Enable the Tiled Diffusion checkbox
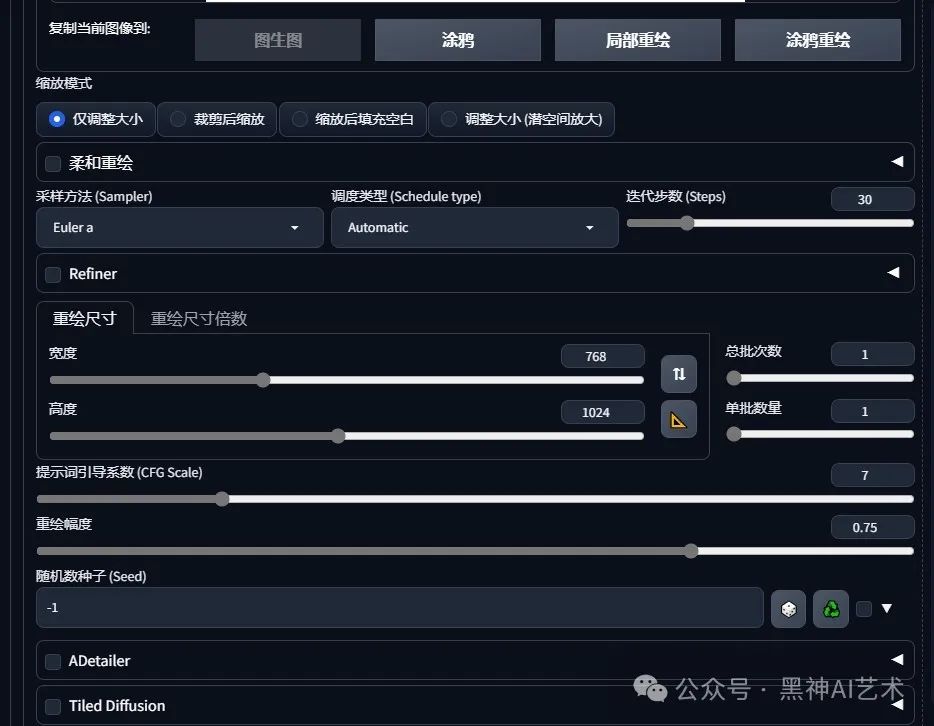 tap(53, 707)
